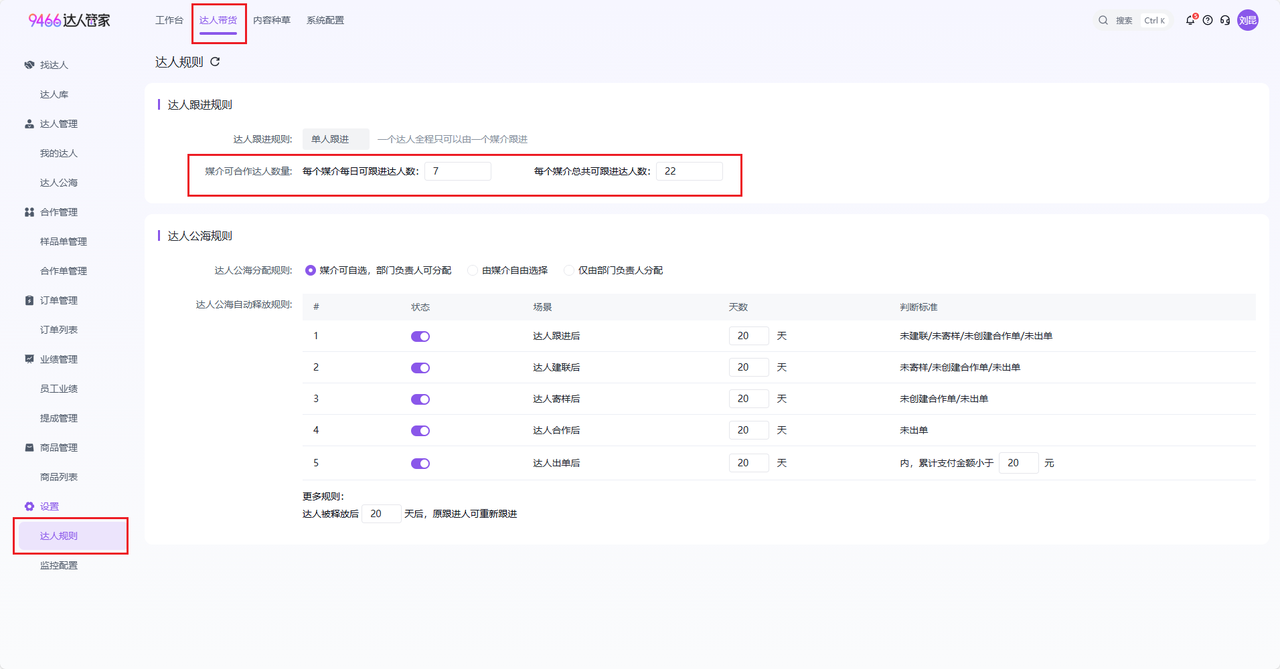Click the 状态 column header
Viewport: 1280px width, 669px height.
pos(420,307)
